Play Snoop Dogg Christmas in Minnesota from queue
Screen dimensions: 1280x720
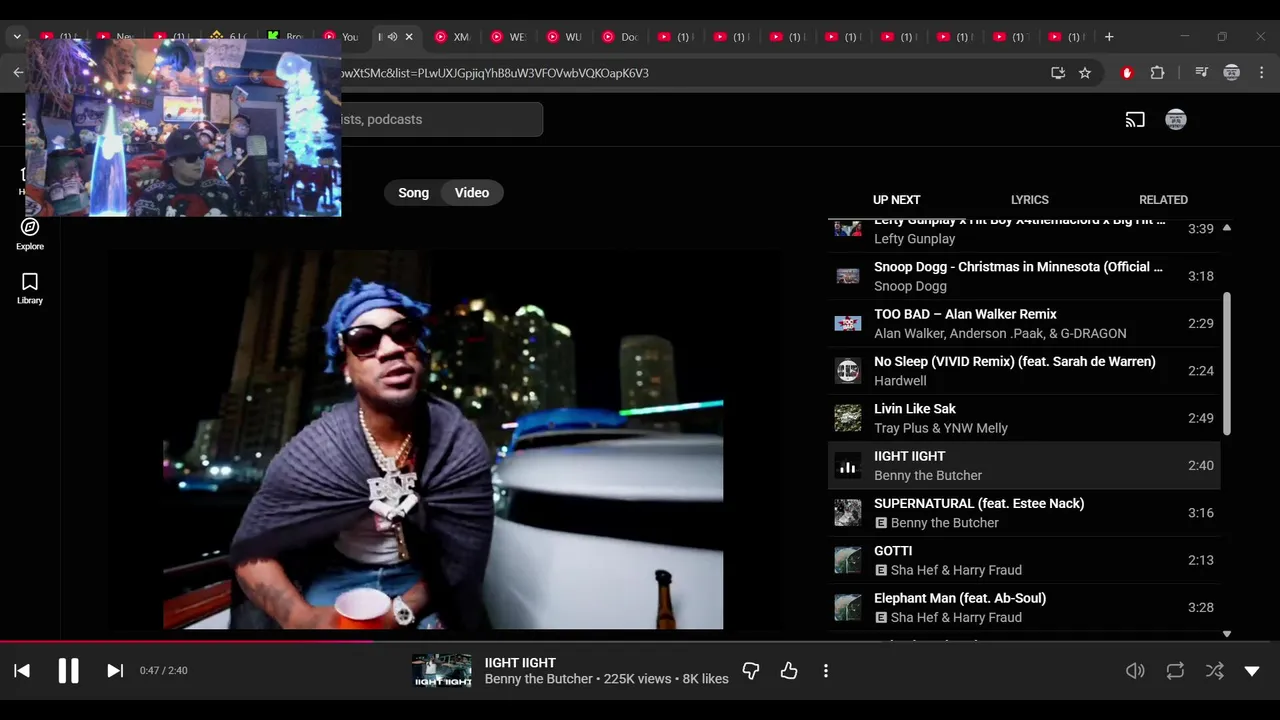(x=1024, y=276)
